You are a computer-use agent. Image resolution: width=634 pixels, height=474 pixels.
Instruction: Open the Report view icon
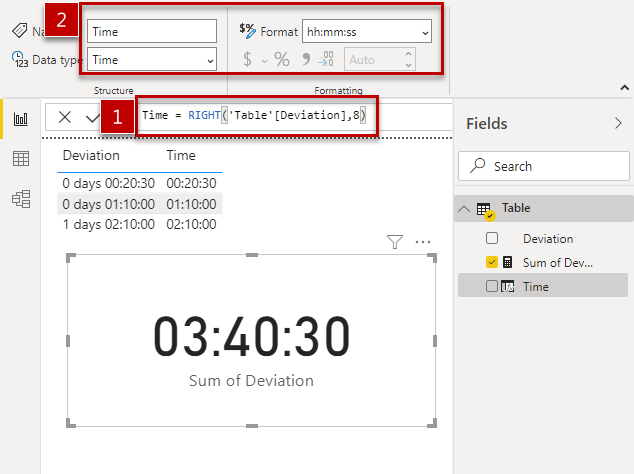21,119
